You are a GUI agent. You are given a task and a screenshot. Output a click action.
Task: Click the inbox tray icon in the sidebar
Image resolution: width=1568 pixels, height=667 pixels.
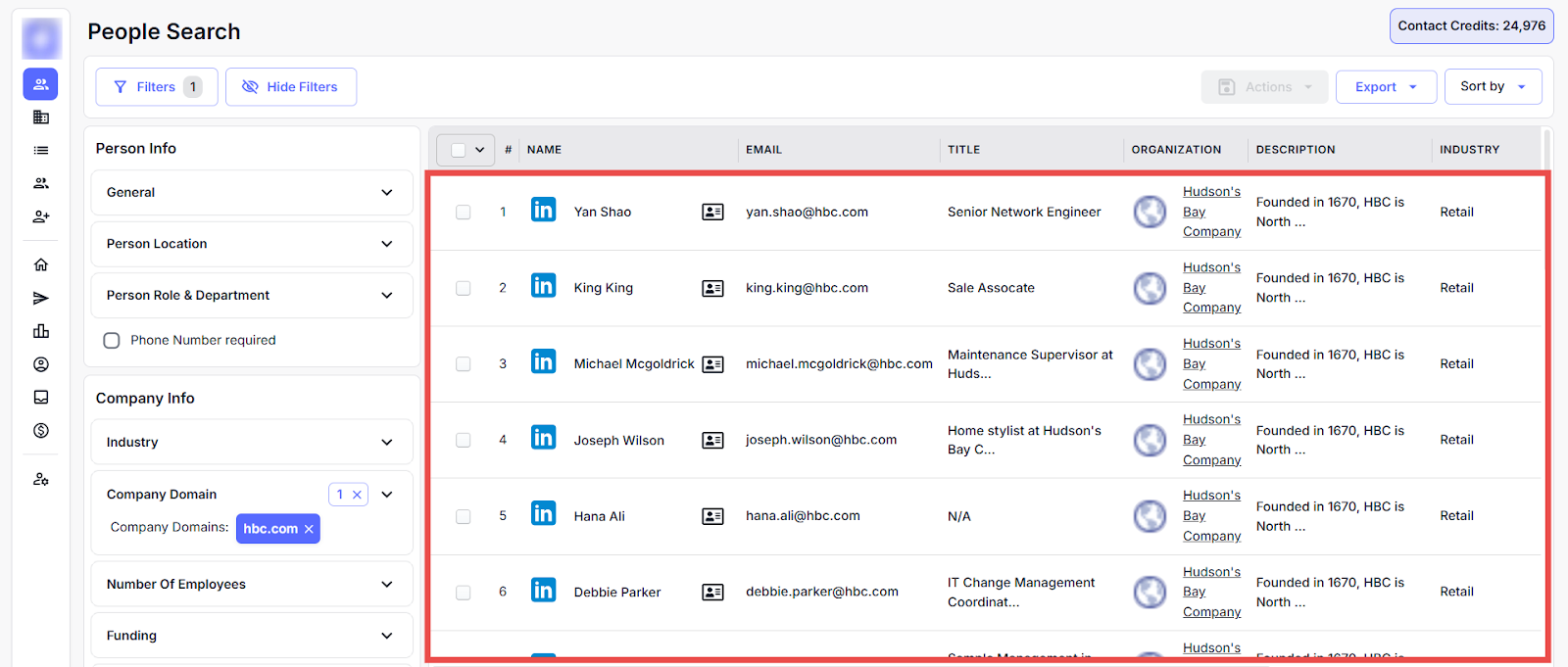tap(41, 397)
